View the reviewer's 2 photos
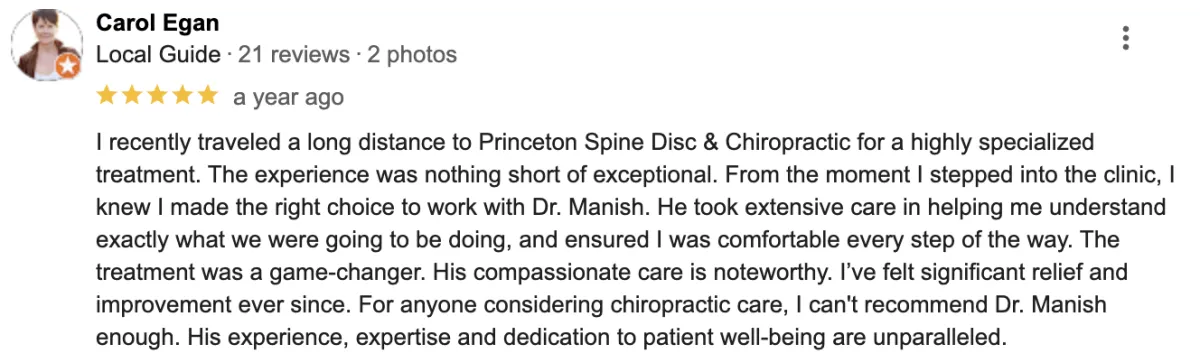This screenshot has height=363, width=1200. pyautogui.click(x=412, y=54)
